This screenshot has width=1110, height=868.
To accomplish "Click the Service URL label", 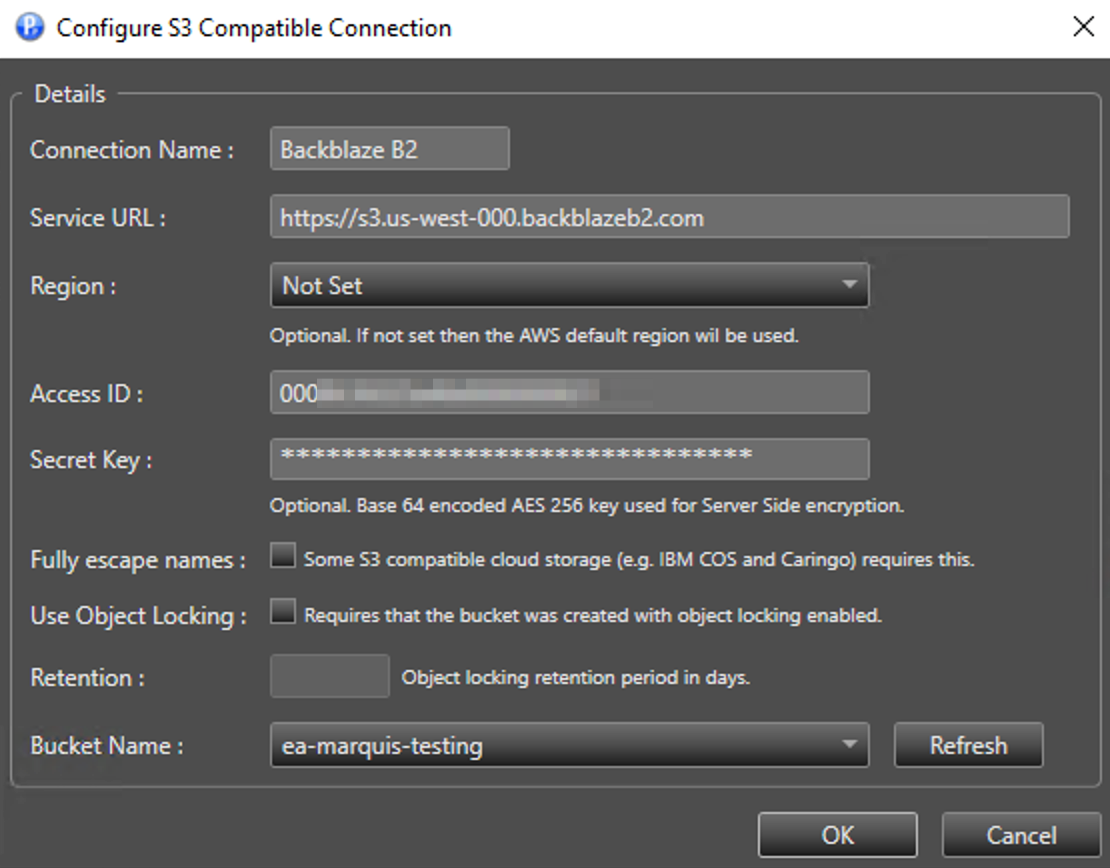I will (98, 218).
